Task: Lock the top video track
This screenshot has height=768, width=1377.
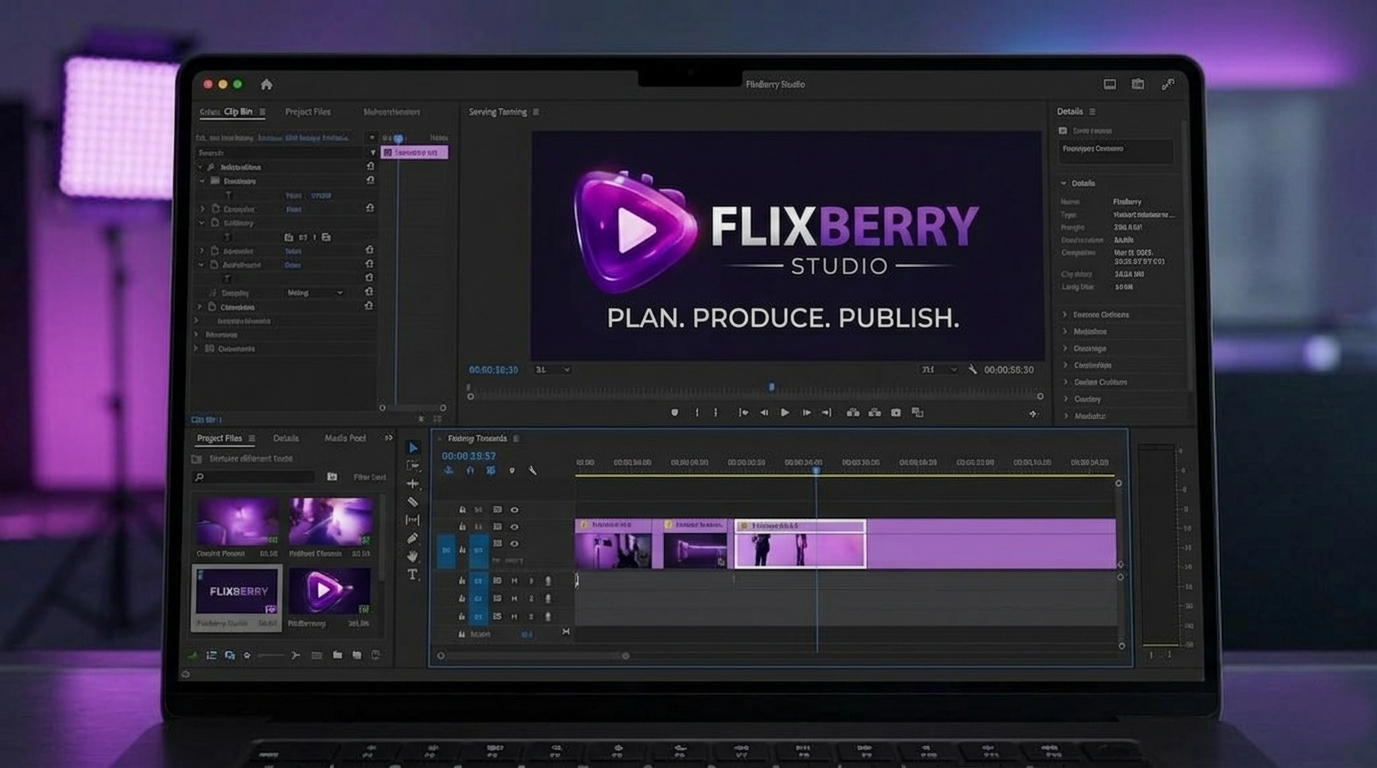Action: (462, 510)
